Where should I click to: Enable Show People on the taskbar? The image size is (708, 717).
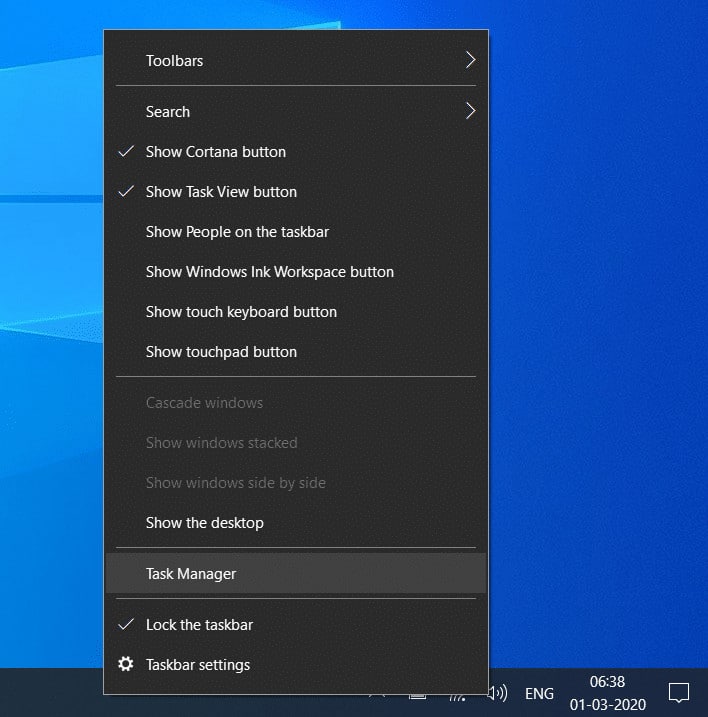click(x=295, y=232)
